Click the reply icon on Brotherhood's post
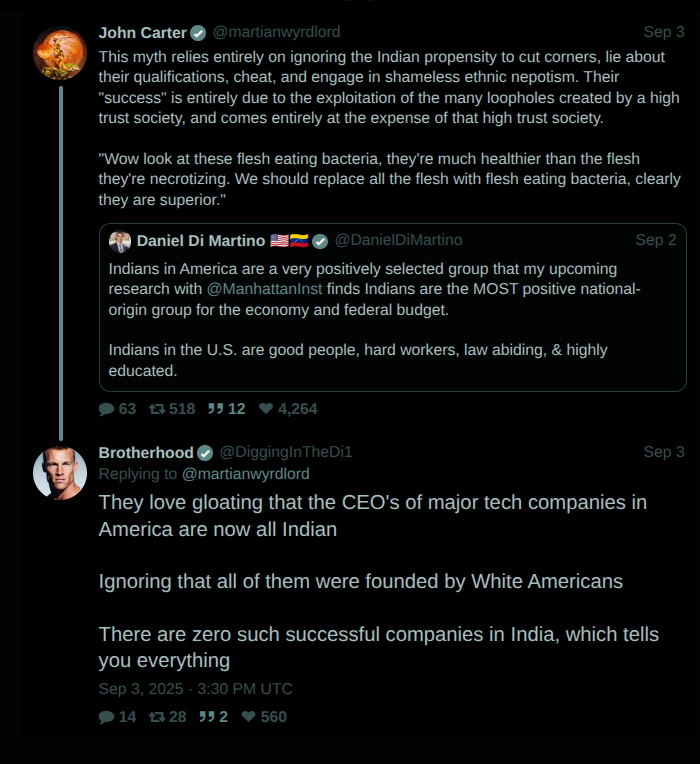Viewport: 700px width, 764px height. tap(107, 717)
